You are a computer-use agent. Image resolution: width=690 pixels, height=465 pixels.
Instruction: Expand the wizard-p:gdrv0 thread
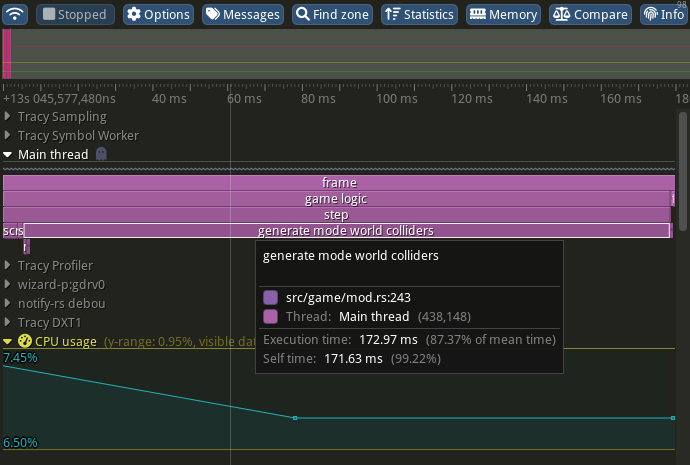(7, 284)
